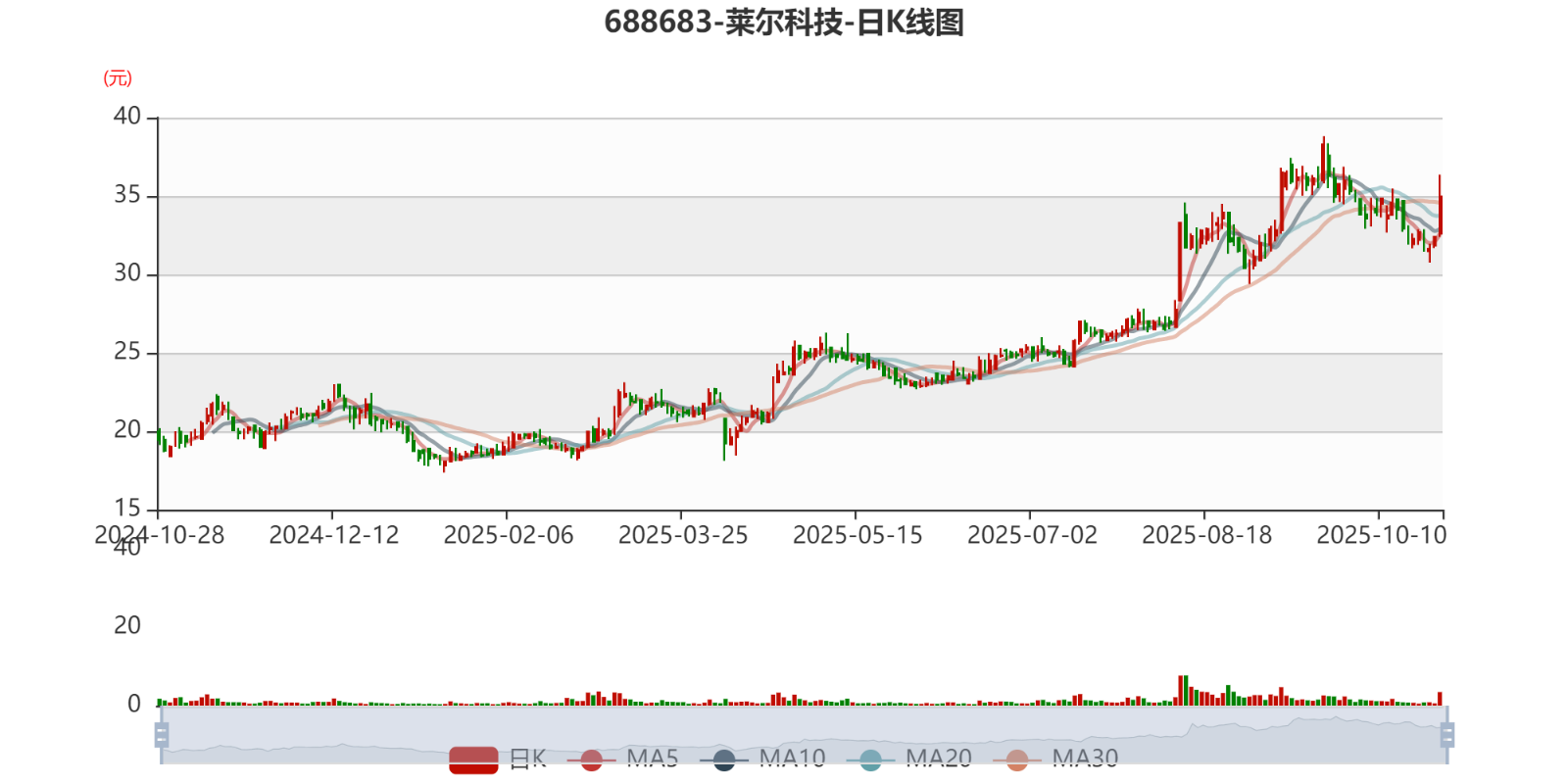Click the 2025-10-10 date axis label
The image size is (1568, 784).
[x=1381, y=535]
